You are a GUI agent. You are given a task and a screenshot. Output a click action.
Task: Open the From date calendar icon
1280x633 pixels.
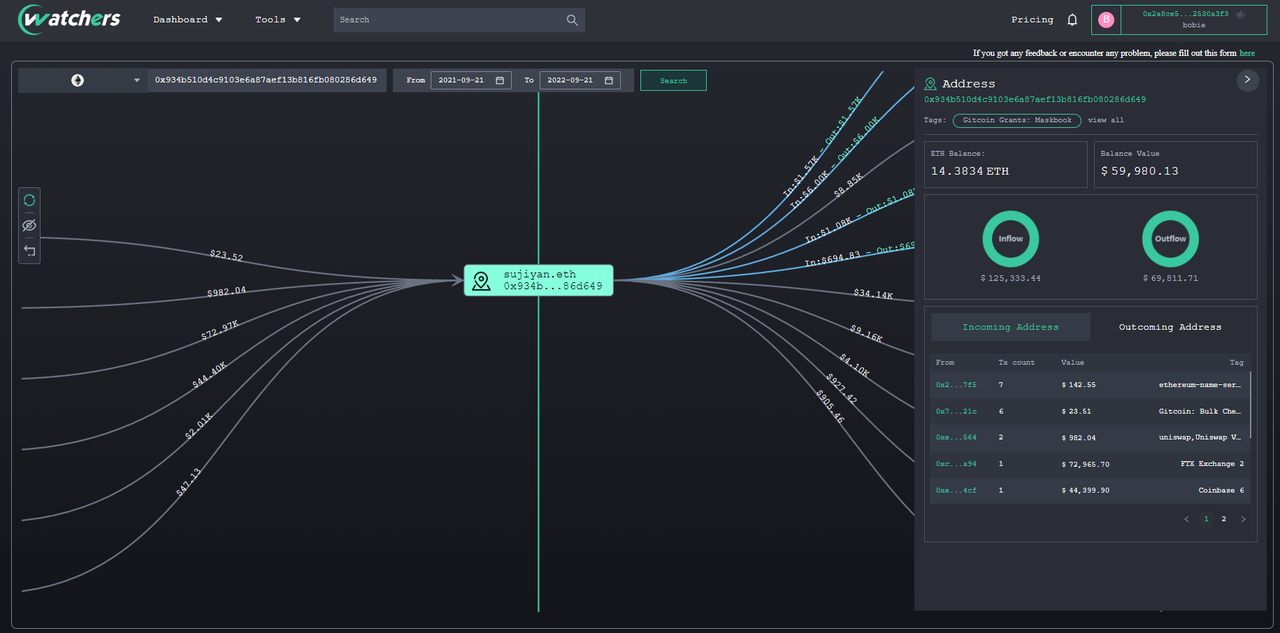pos(500,80)
